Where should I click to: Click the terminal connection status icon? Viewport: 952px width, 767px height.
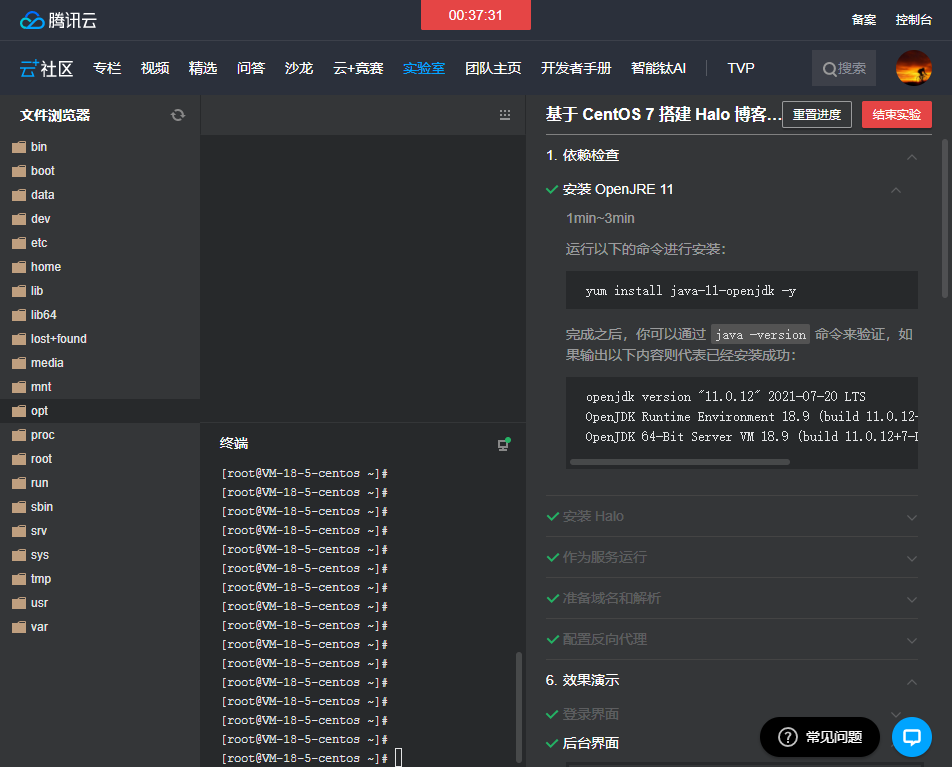pyautogui.click(x=504, y=444)
